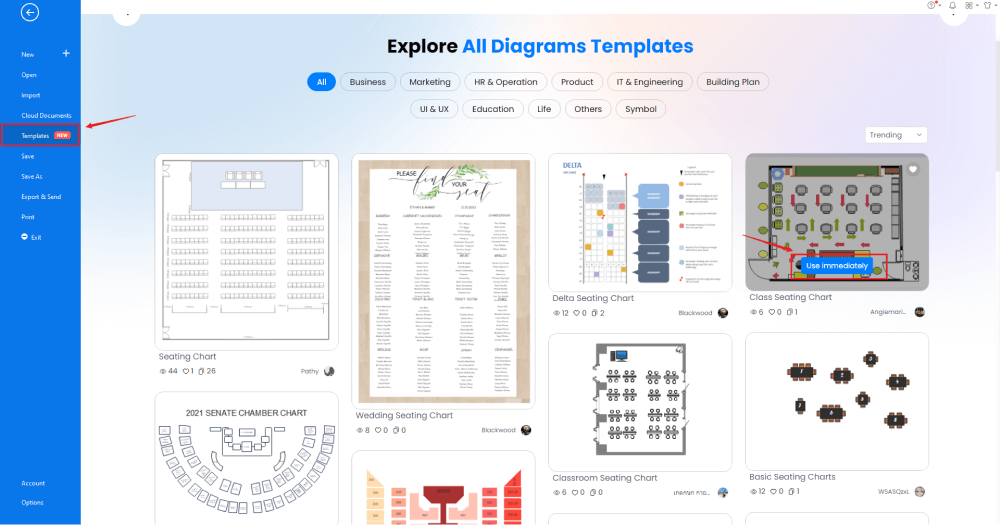Open the notifications bell
Screen dimensions: 1000x525
(x=952, y=5)
